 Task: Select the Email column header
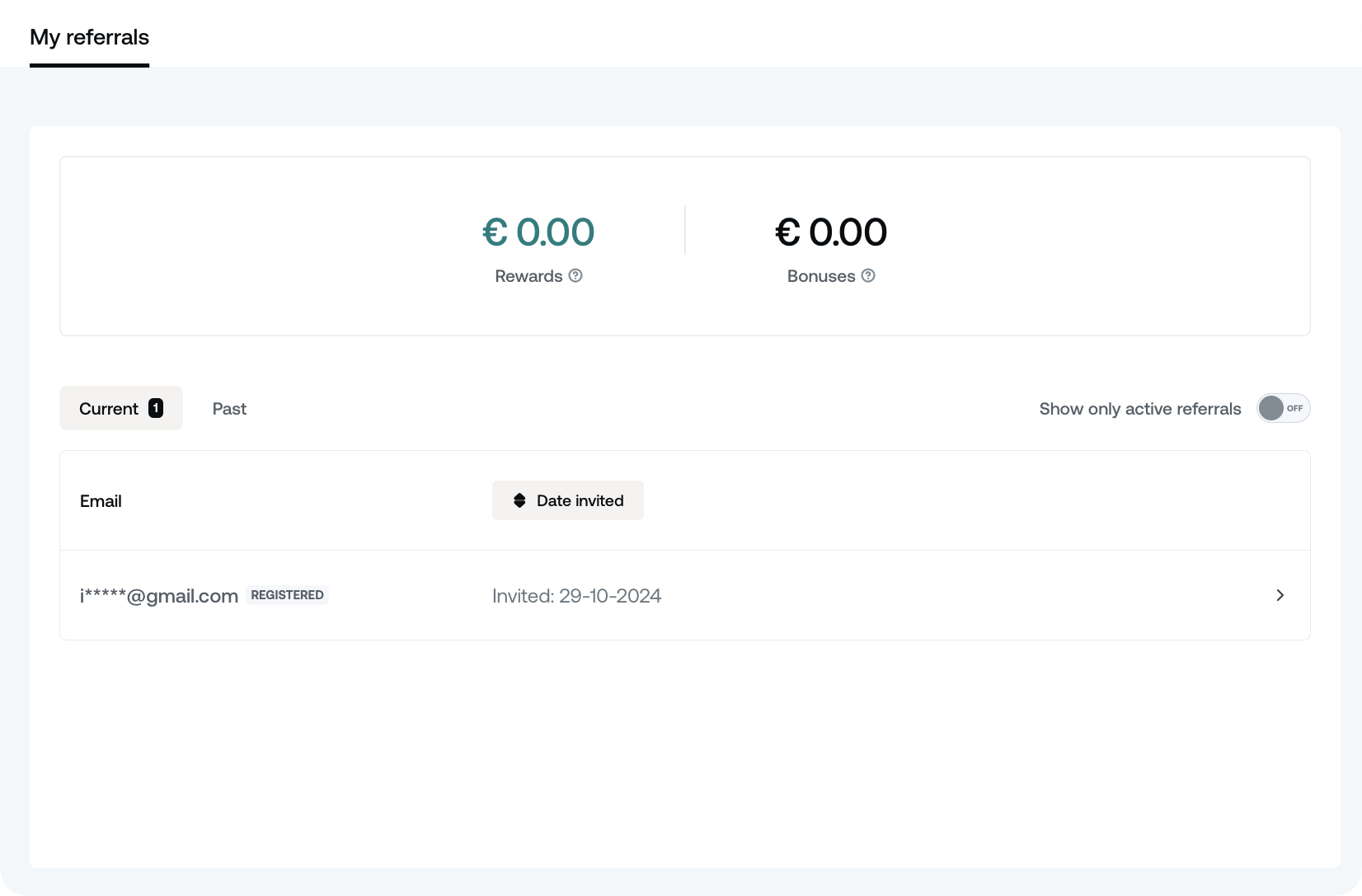pos(101,500)
